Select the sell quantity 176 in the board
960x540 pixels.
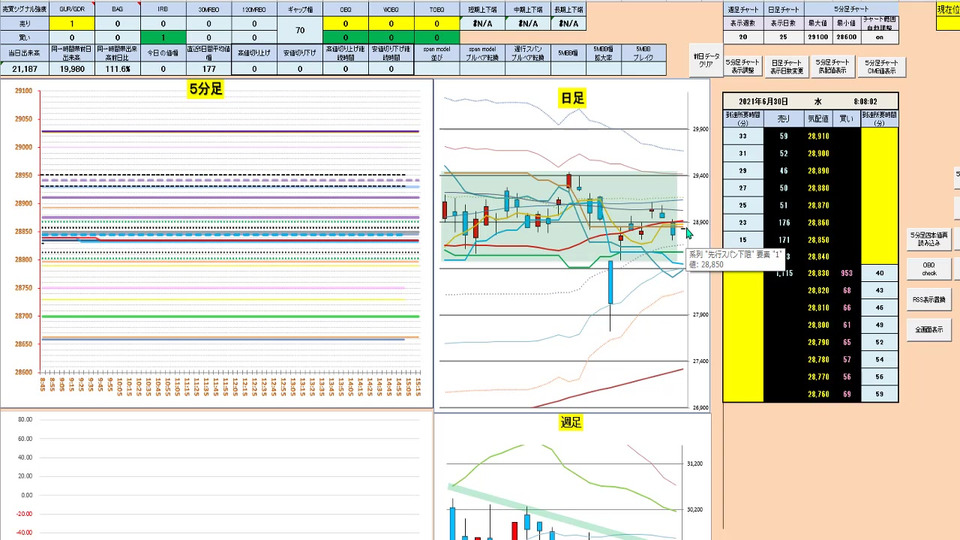(x=784, y=222)
